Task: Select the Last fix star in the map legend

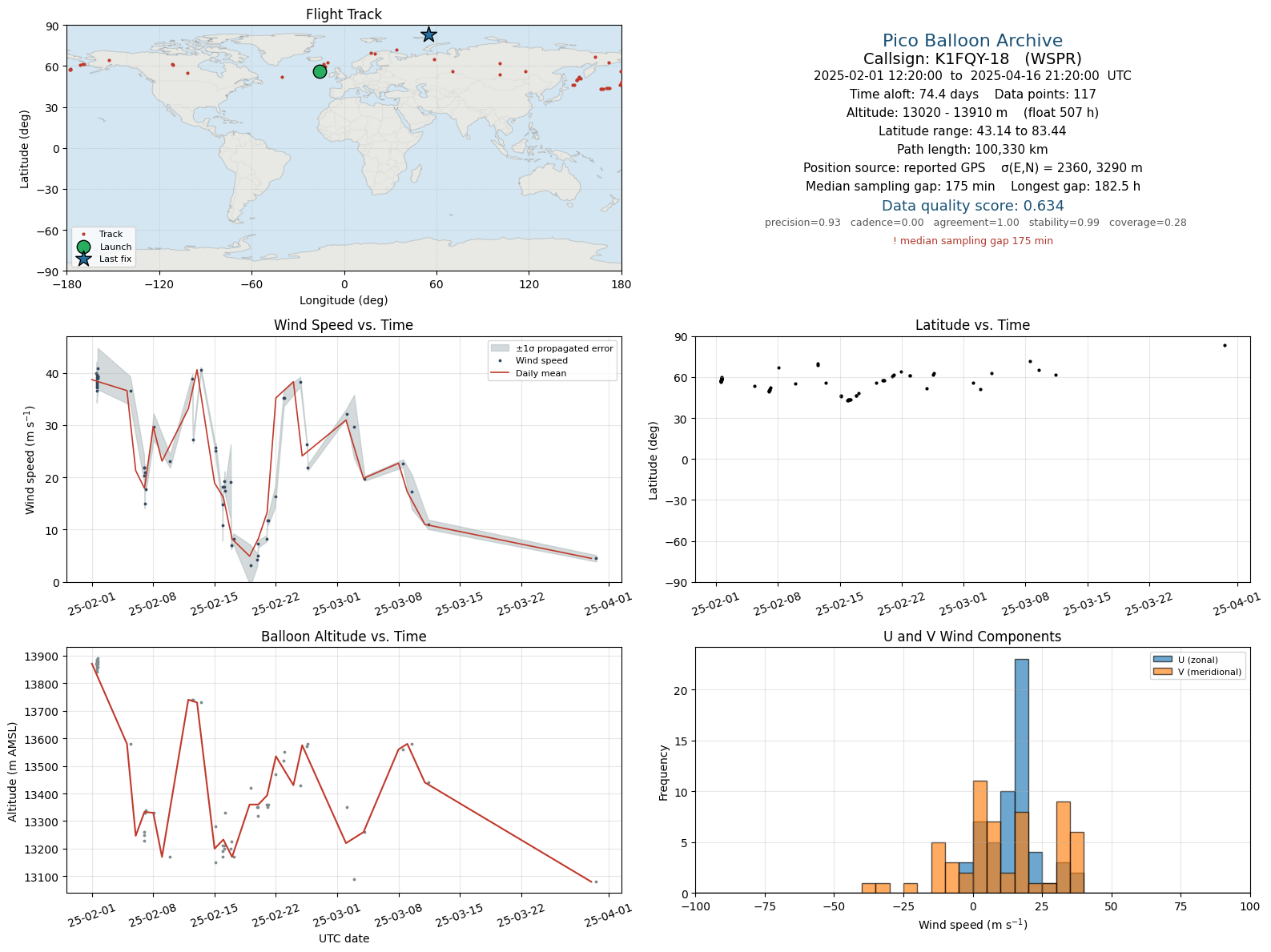Action: [x=83, y=259]
